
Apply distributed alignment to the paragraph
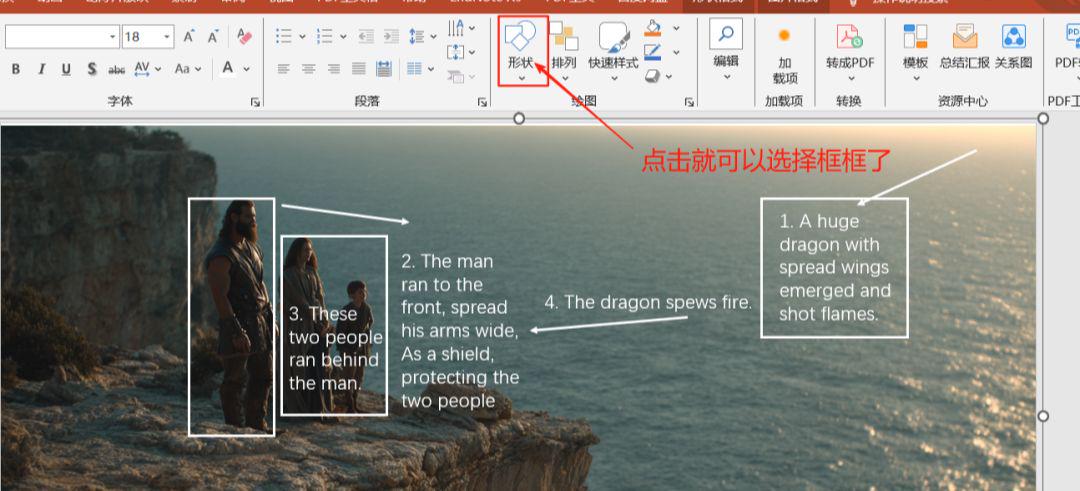point(384,69)
